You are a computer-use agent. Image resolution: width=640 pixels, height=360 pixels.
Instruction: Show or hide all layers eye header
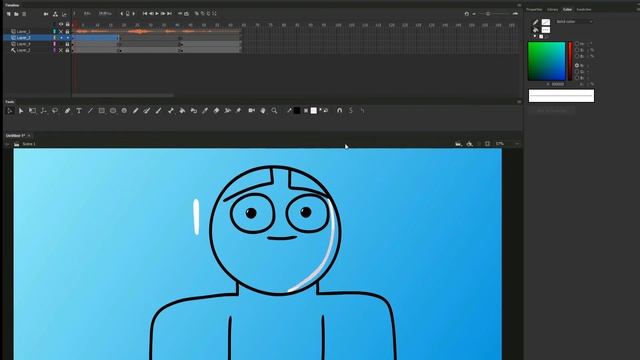coord(61,24)
